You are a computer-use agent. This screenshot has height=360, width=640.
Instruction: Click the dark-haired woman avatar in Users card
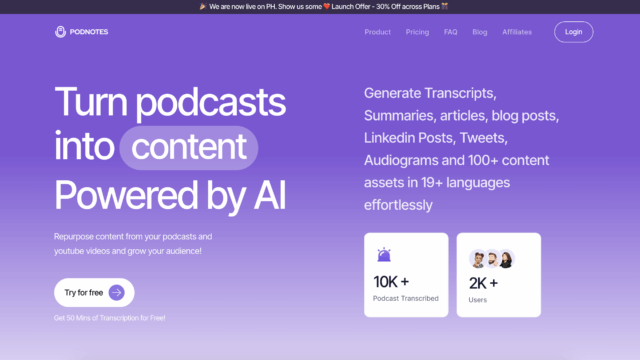pyautogui.click(x=506, y=259)
